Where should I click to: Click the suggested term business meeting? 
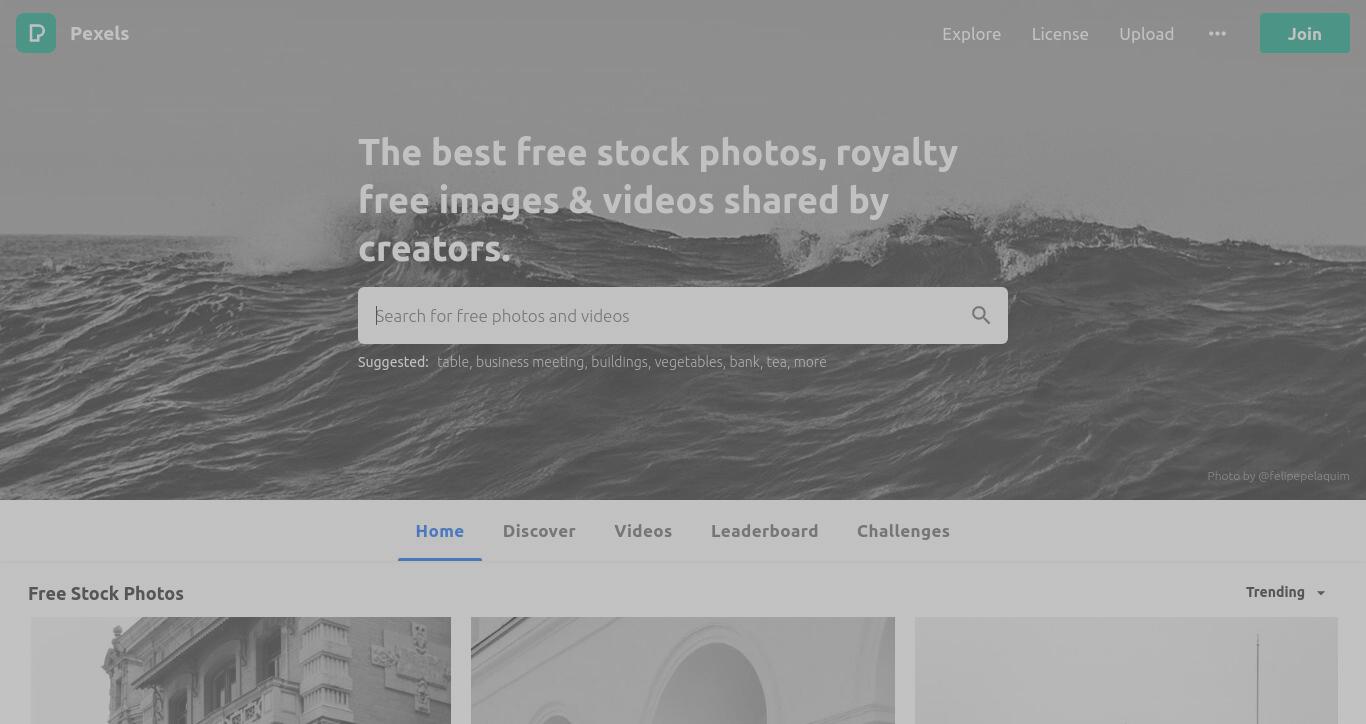(530, 362)
